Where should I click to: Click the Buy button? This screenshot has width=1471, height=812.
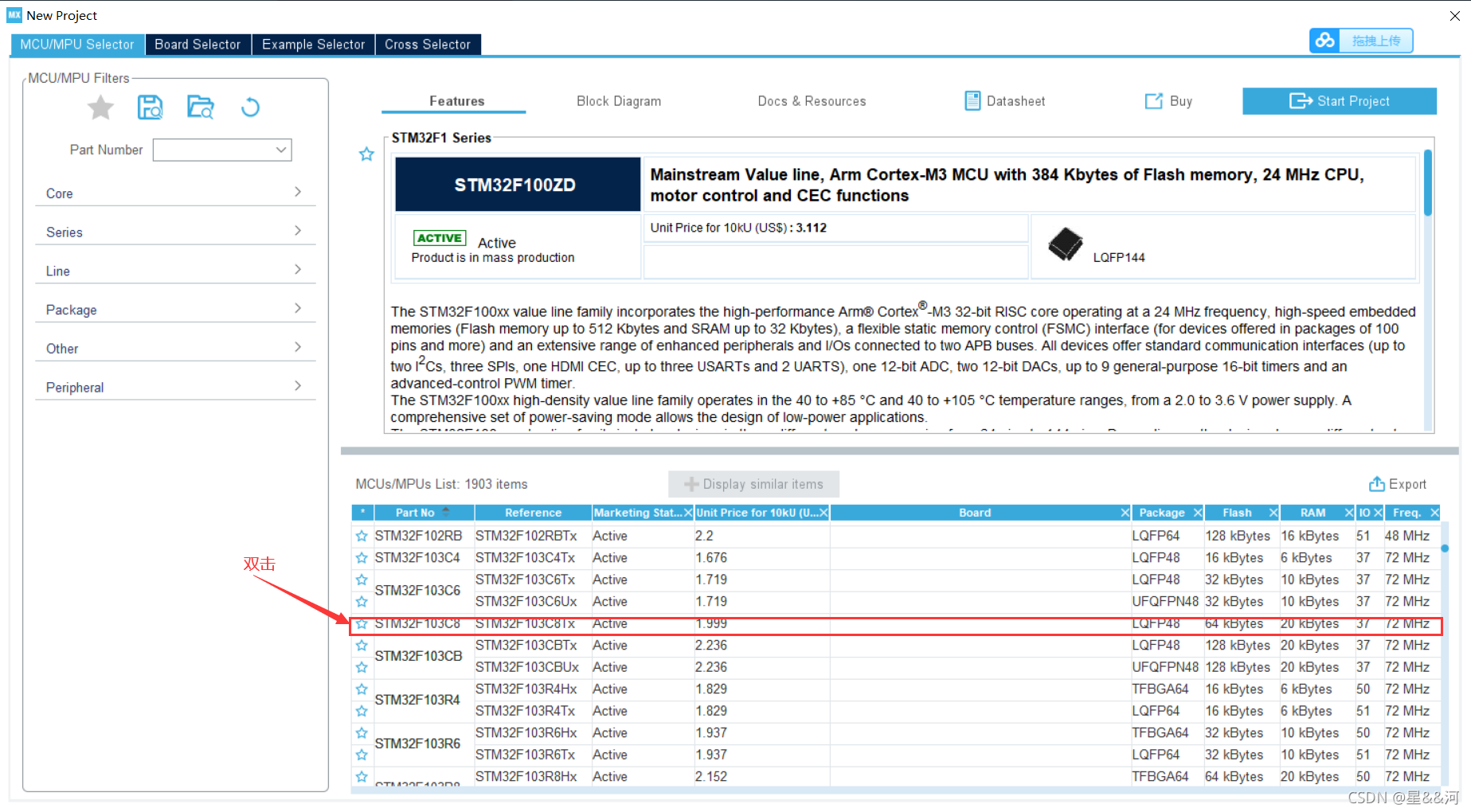click(x=1168, y=101)
